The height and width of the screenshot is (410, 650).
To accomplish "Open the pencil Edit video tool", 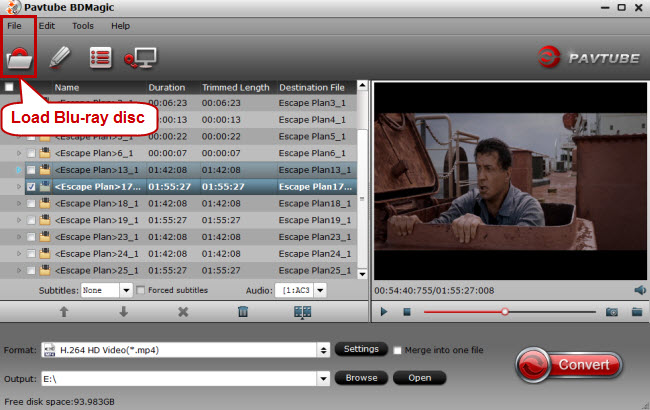I will [x=60, y=57].
